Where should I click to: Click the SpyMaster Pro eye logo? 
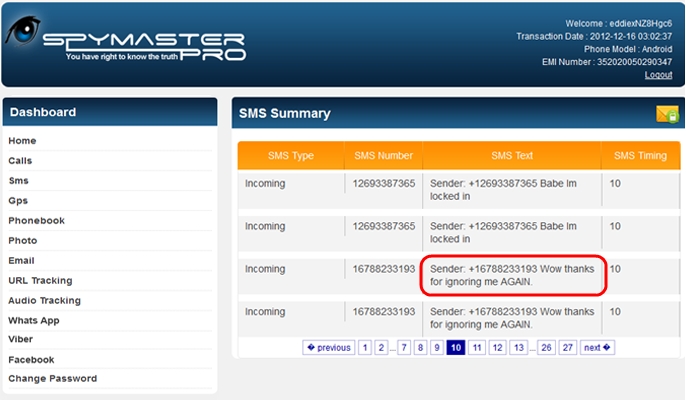tap(23, 31)
